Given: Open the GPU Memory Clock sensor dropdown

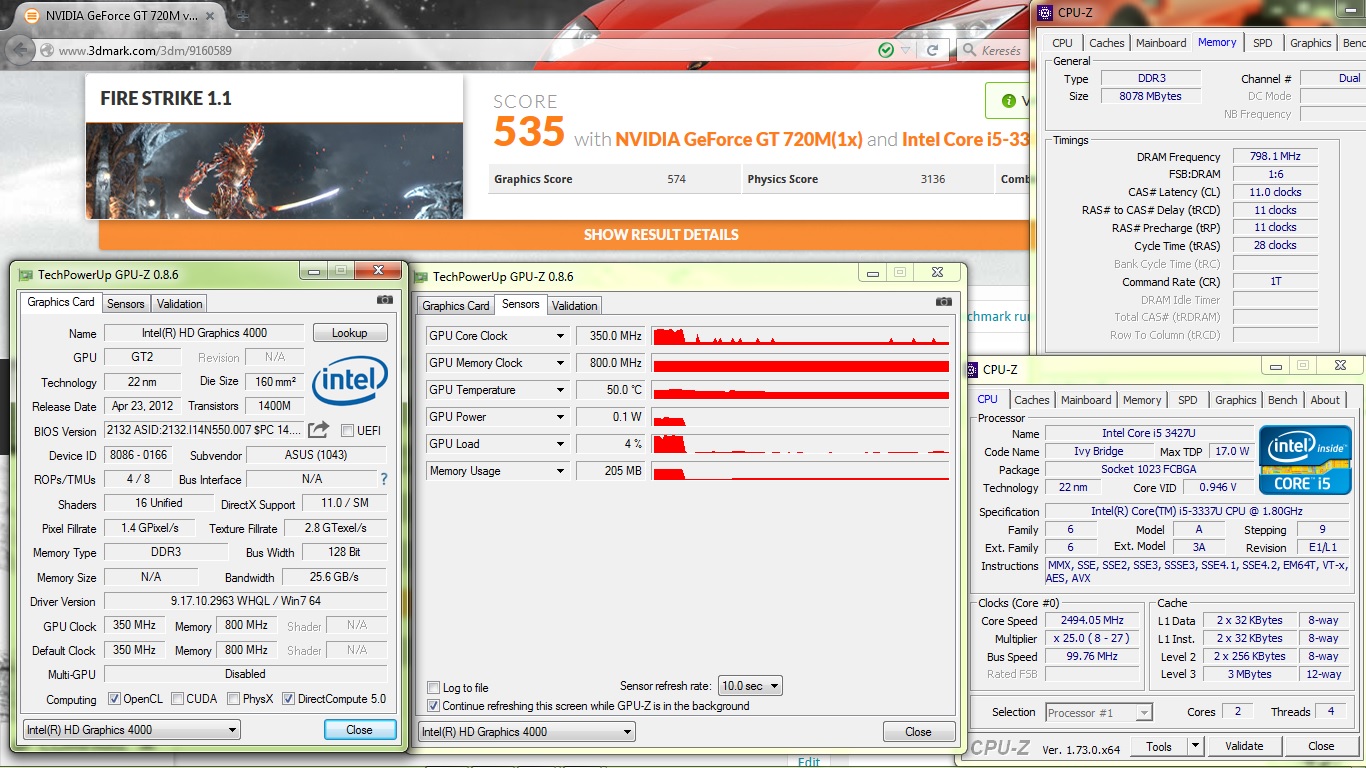Looking at the screenshot, I should point(561,363).
